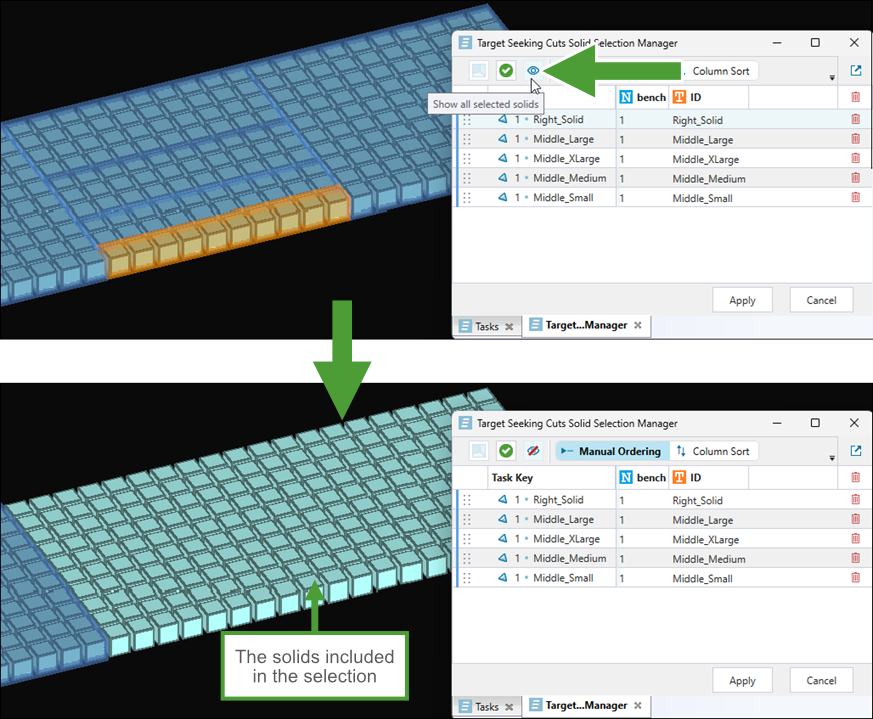Image resolution: width=873 pixels, height=719 pixels.
Task: Open the toolbar overflow arrow in the upper window
Action: [832, 78]
